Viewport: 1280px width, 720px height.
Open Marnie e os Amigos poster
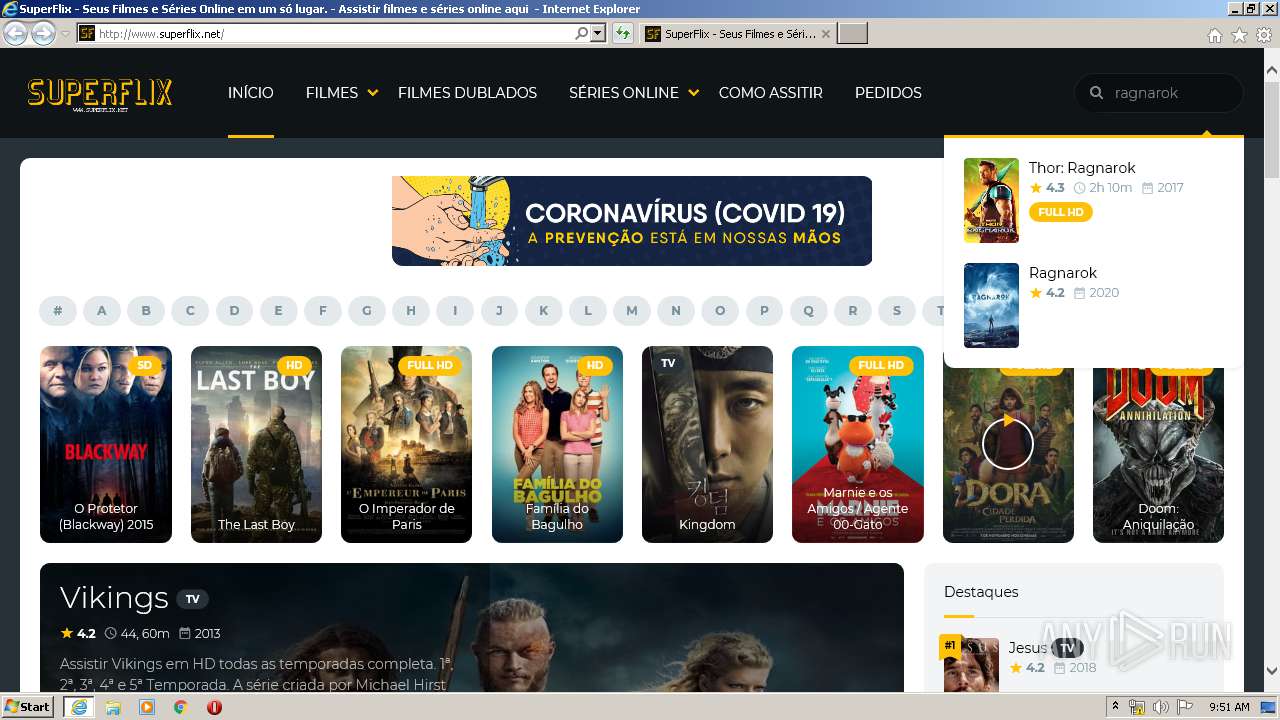pos(857,444)
